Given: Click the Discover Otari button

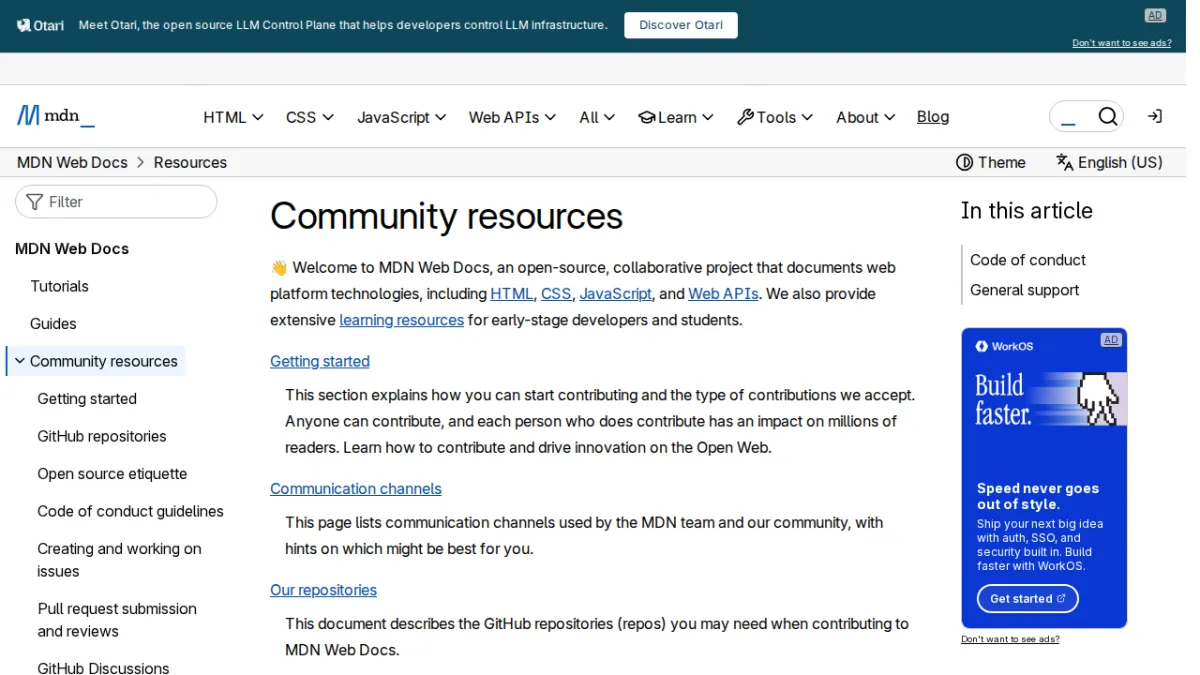Looking at the screenshot, I should [x=681, y=25].
